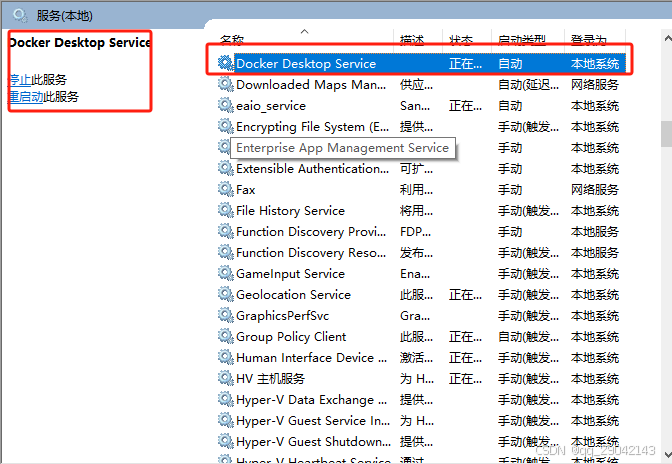Select the GameInput Service row

[290, 273]
